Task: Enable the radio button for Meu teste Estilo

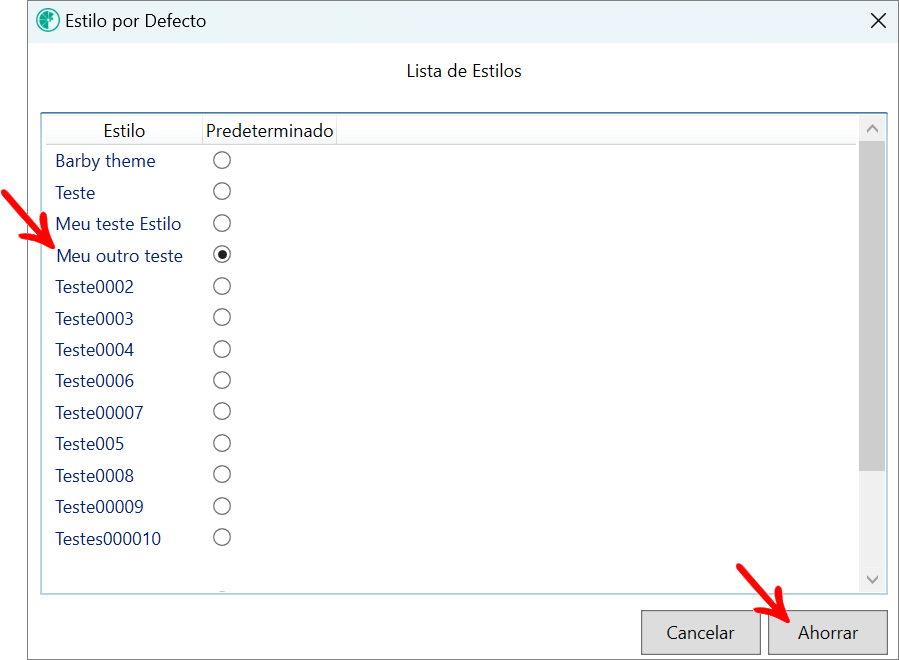Action: pos(221,223)
